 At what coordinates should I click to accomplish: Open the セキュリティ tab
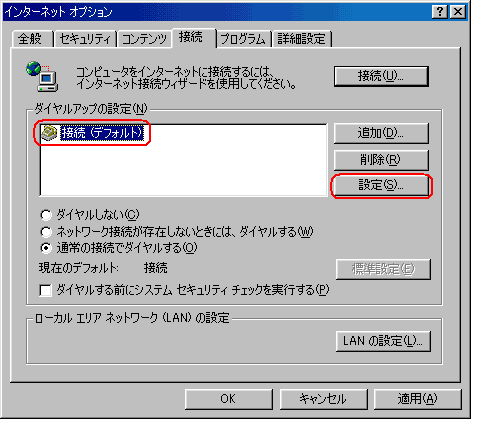click(85, 39)
